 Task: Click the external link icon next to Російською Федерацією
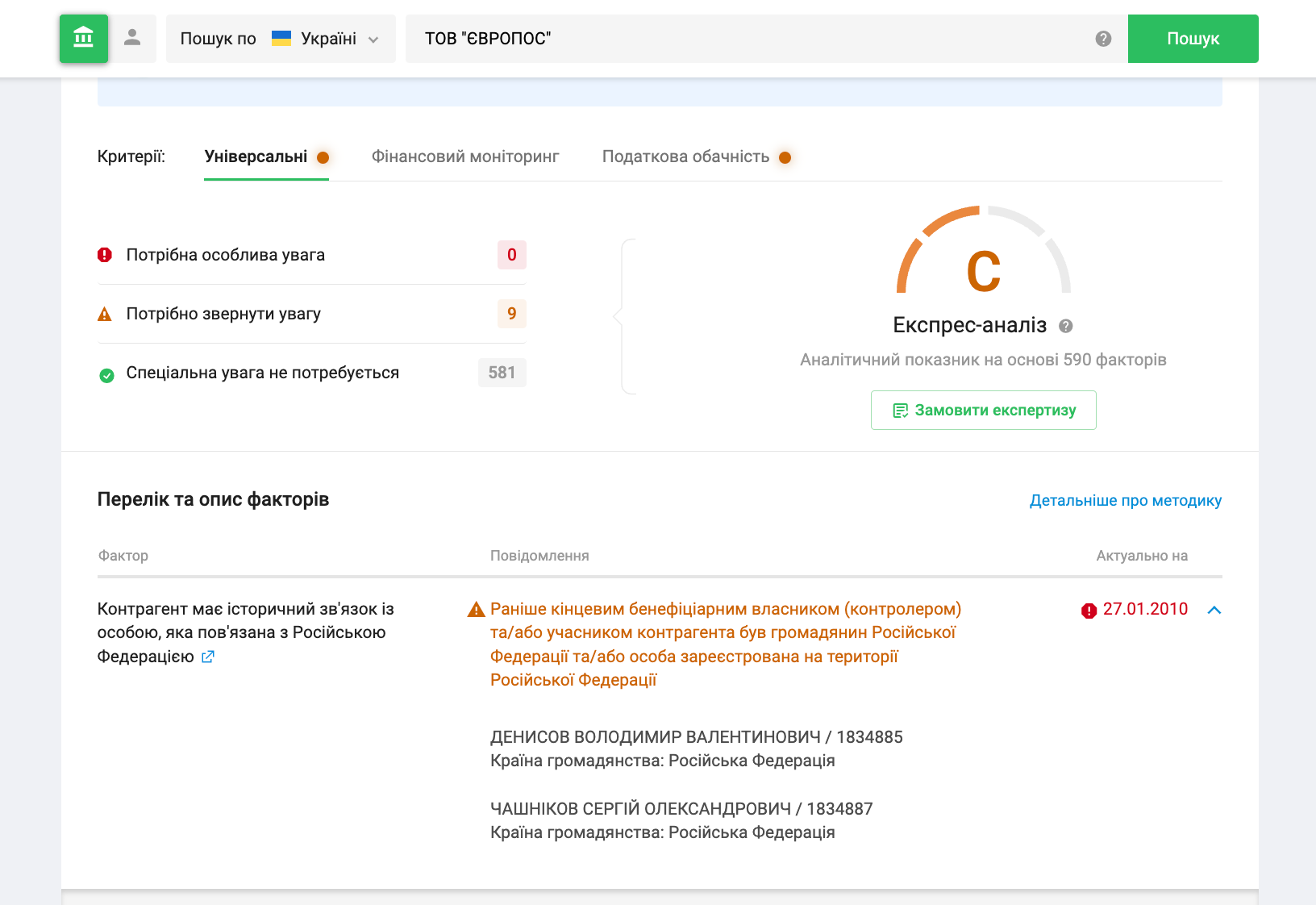[x=208, y=657]
